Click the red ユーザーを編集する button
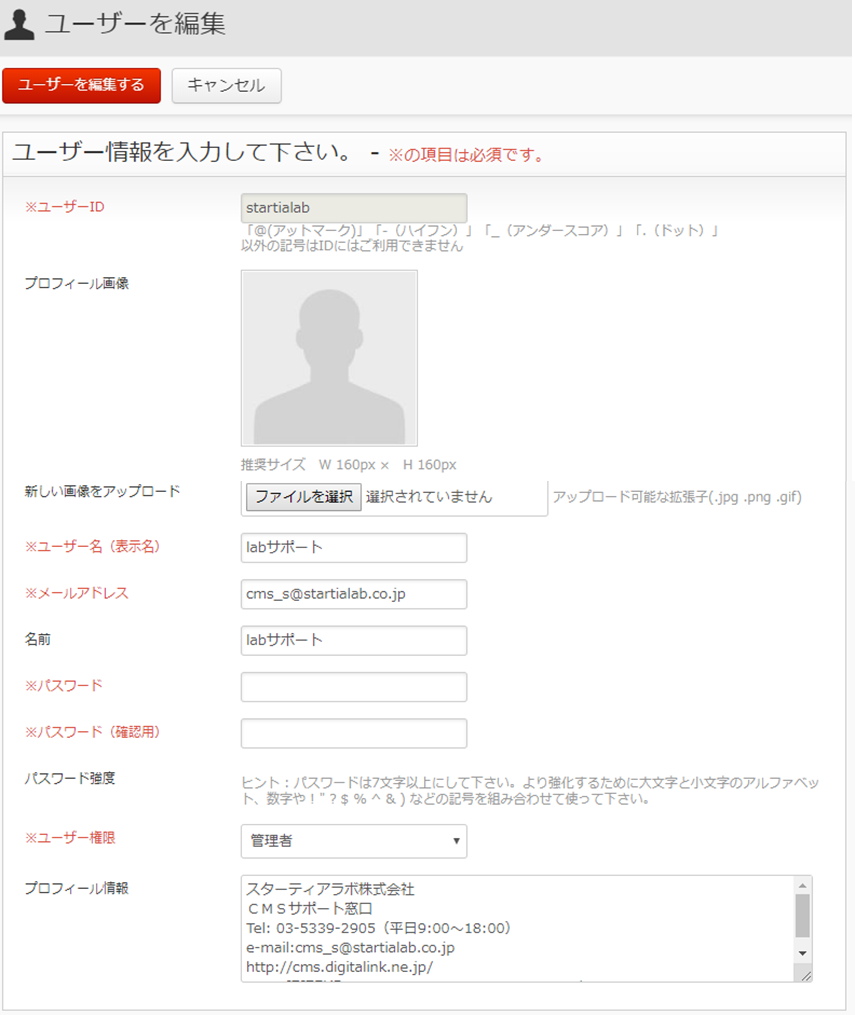Viewport: 855px width, 1015px height. (x=82, y=85)
